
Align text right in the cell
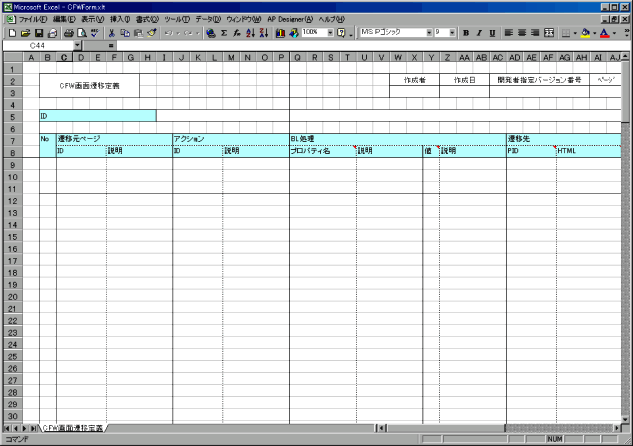[x=535, y=33]
